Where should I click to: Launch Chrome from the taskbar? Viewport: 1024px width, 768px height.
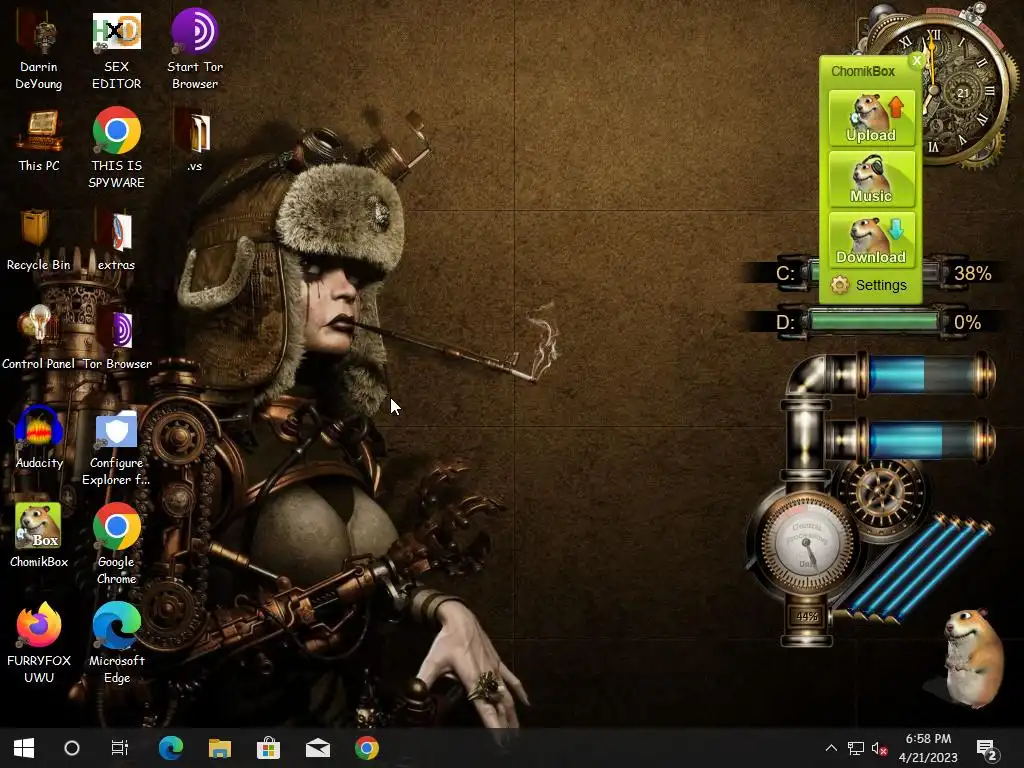click(x=367, y=748)
